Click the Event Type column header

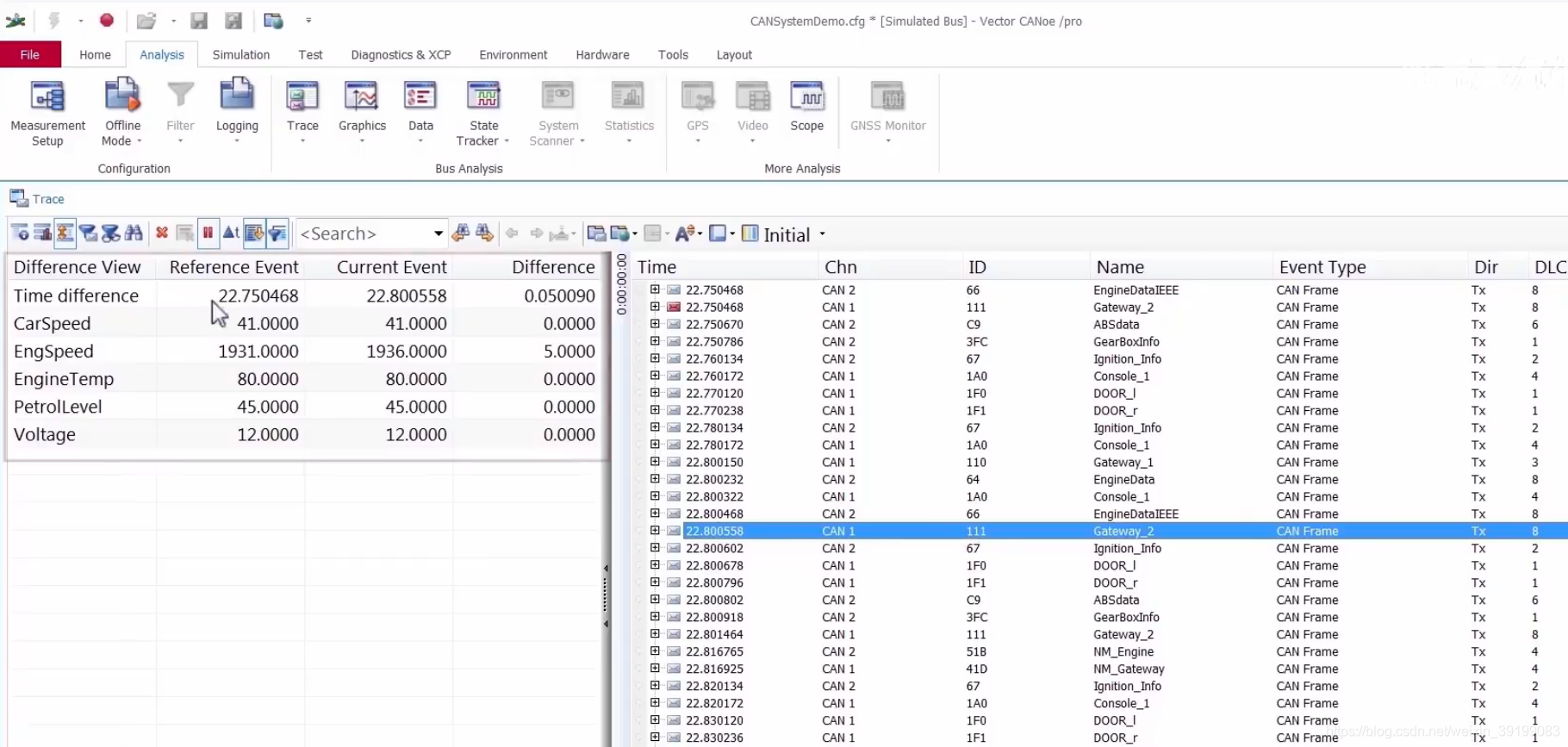(x=1370, y=267)
